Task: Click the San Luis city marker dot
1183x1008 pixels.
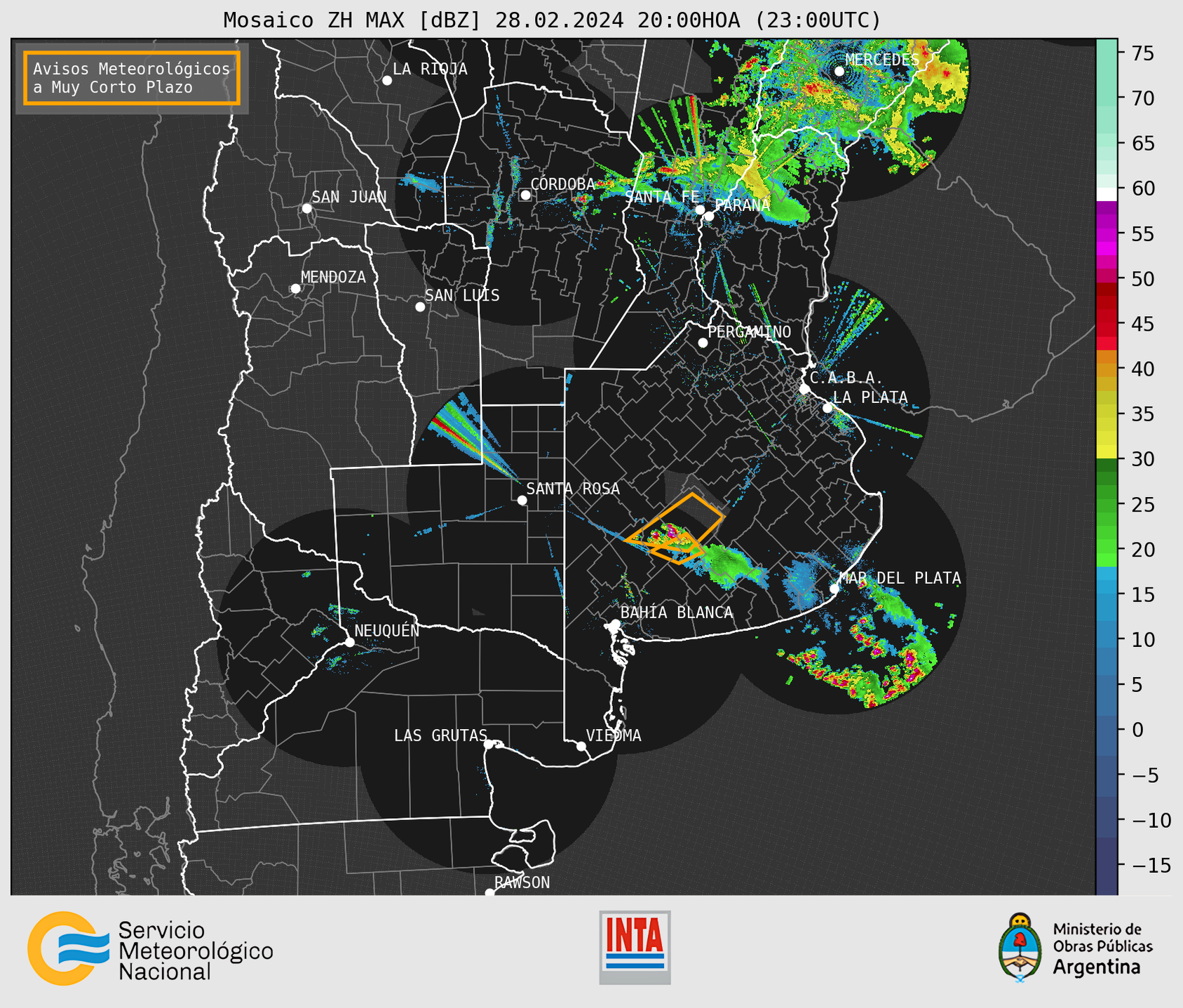Action: pos(420,307)
